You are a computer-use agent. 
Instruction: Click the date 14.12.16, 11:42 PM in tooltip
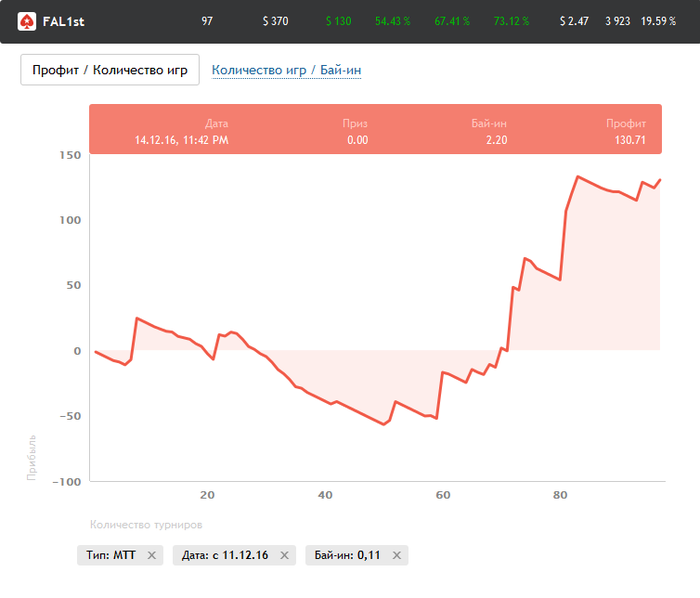(182, 140)
